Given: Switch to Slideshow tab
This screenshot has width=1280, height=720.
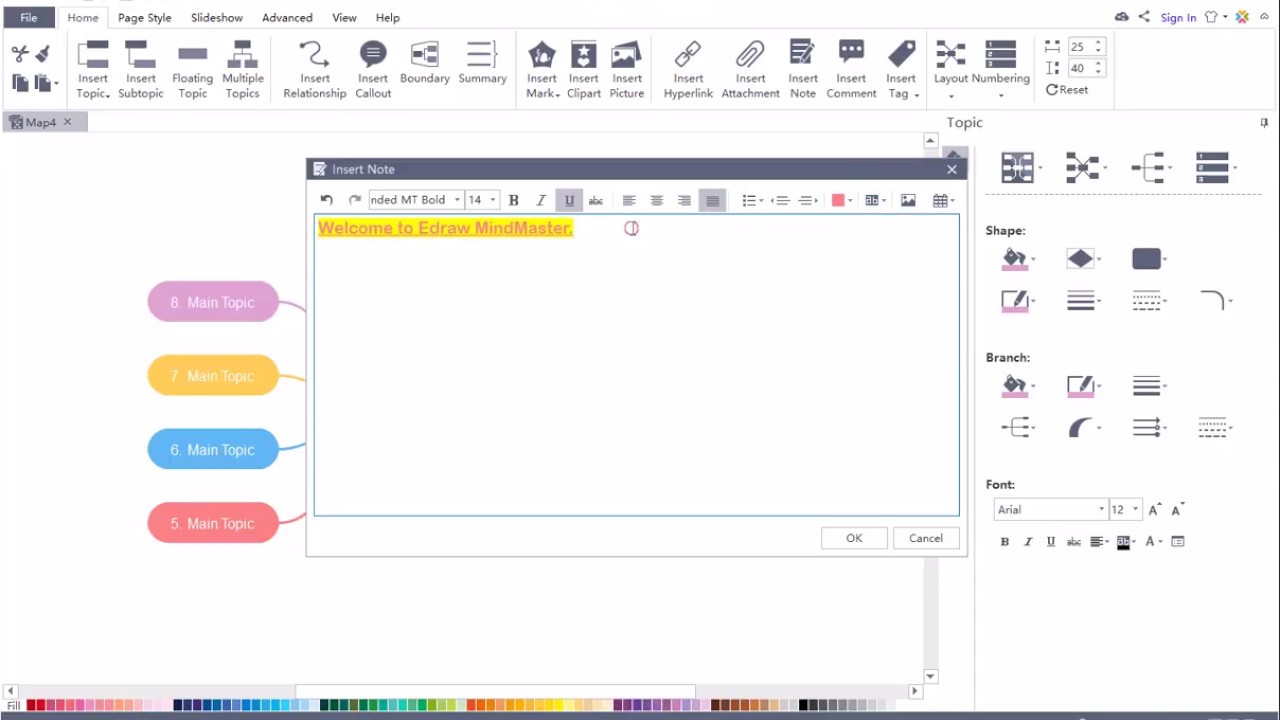Looking at the screenshot, I should point(217,17).
